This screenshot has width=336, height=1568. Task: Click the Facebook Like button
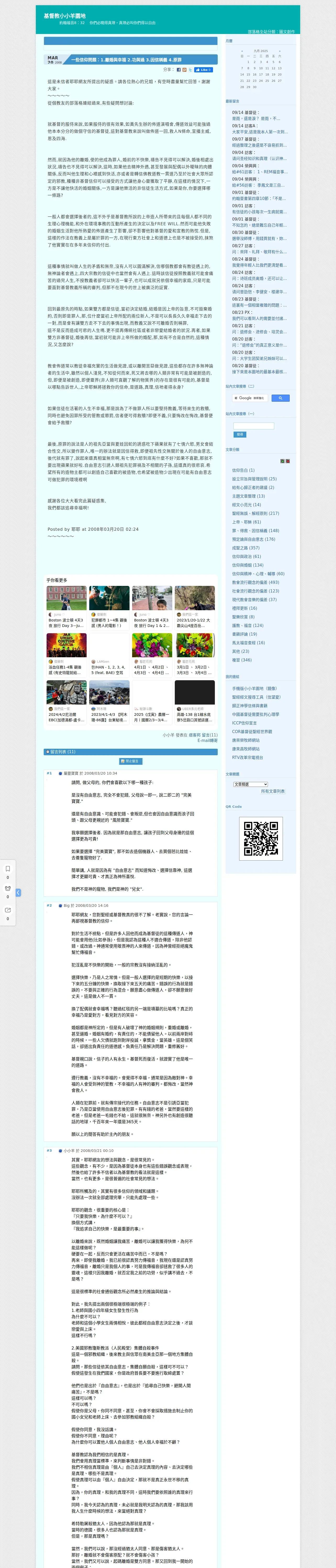pos(204,70)
